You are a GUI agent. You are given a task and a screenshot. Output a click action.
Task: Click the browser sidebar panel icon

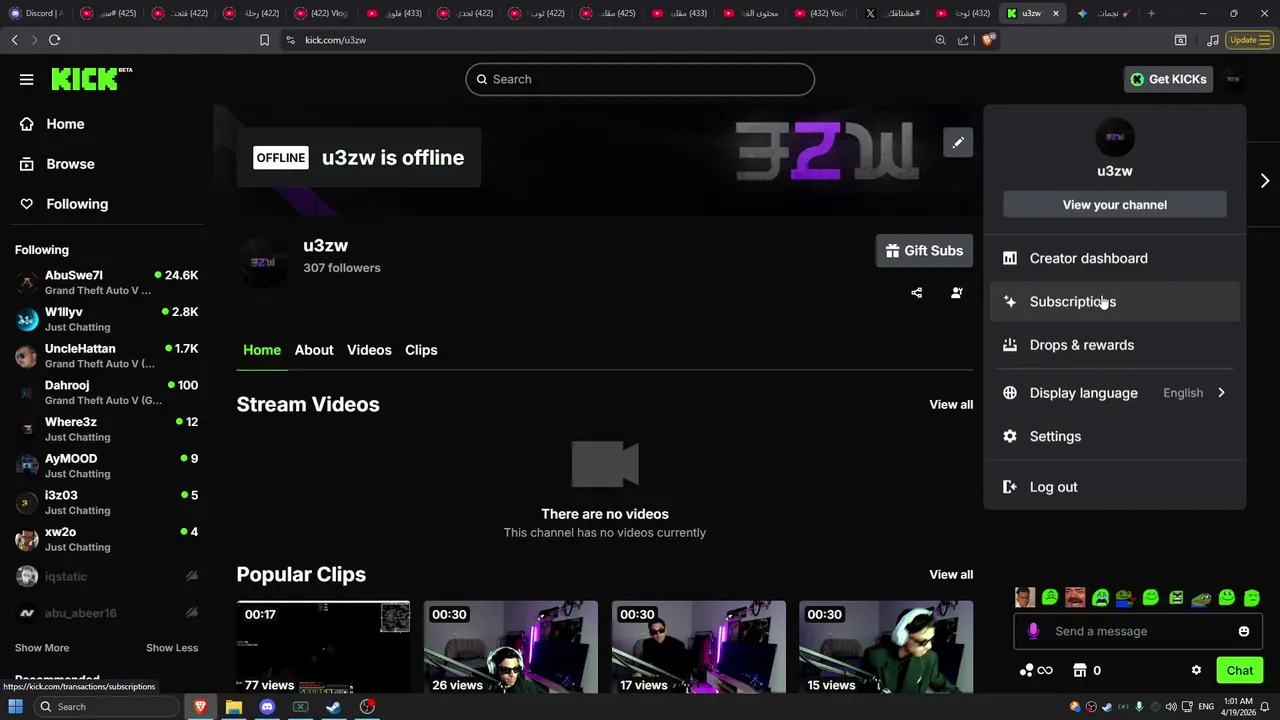click(1180, 40)
